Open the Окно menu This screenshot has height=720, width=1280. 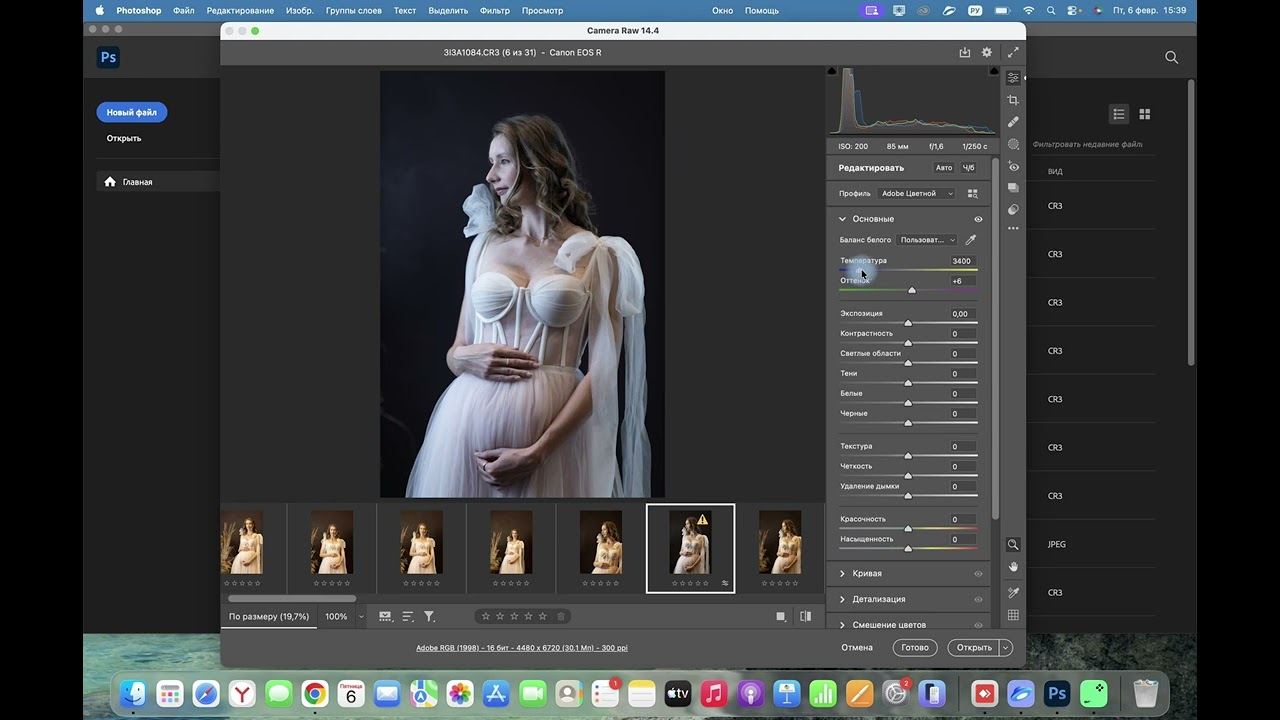tap(722, 10)
